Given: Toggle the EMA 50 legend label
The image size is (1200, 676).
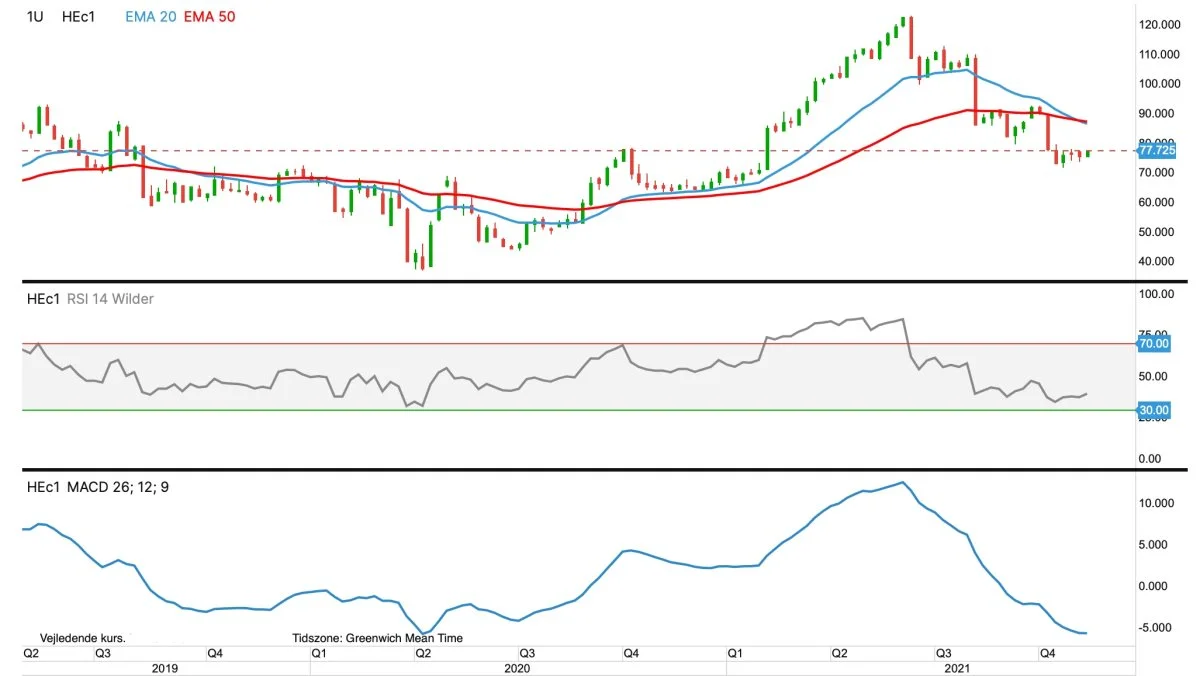Looking at the screenshot, I should (209, 17).
